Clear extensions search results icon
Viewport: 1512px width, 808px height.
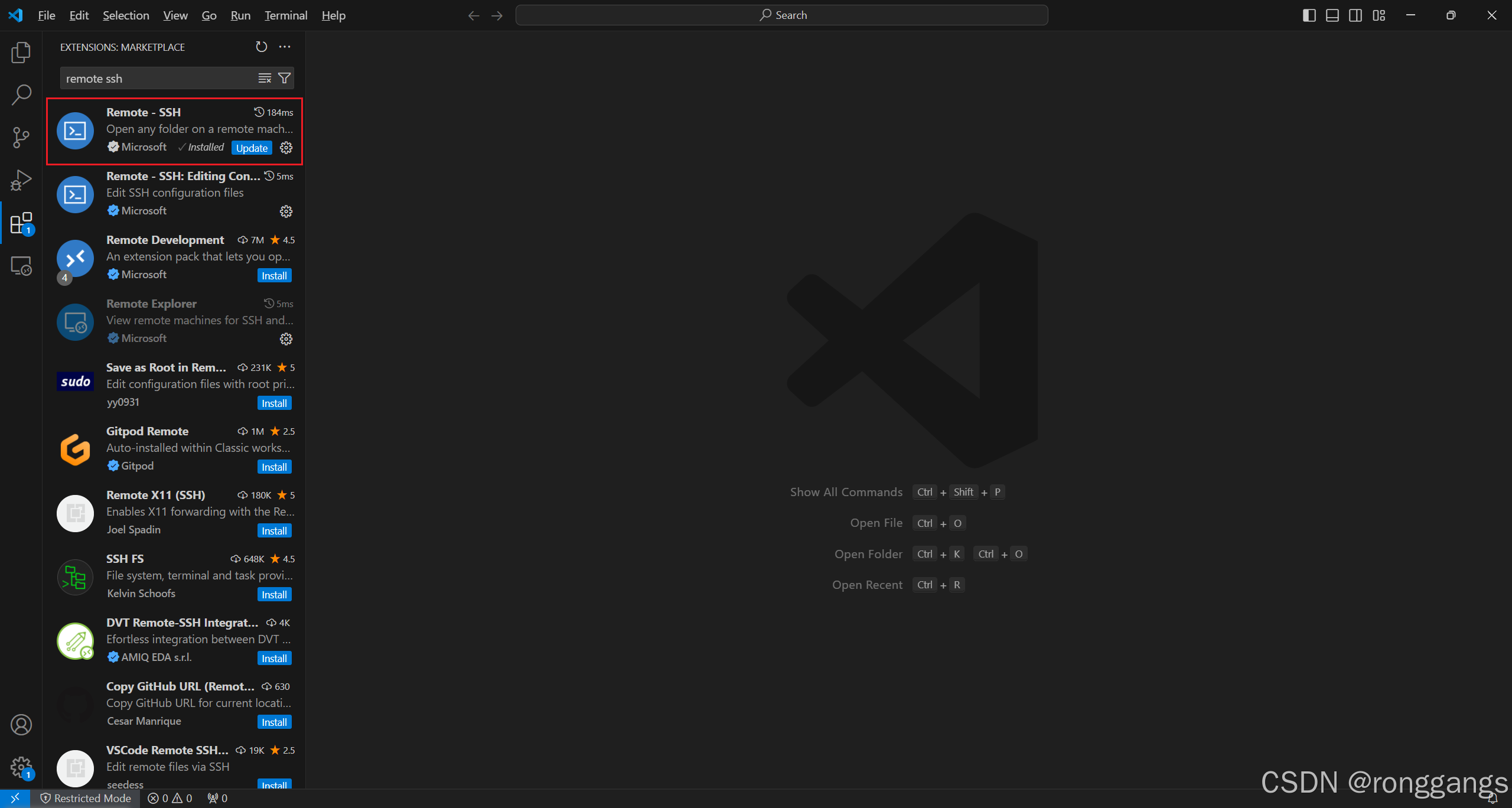click(x=265, y=78)
